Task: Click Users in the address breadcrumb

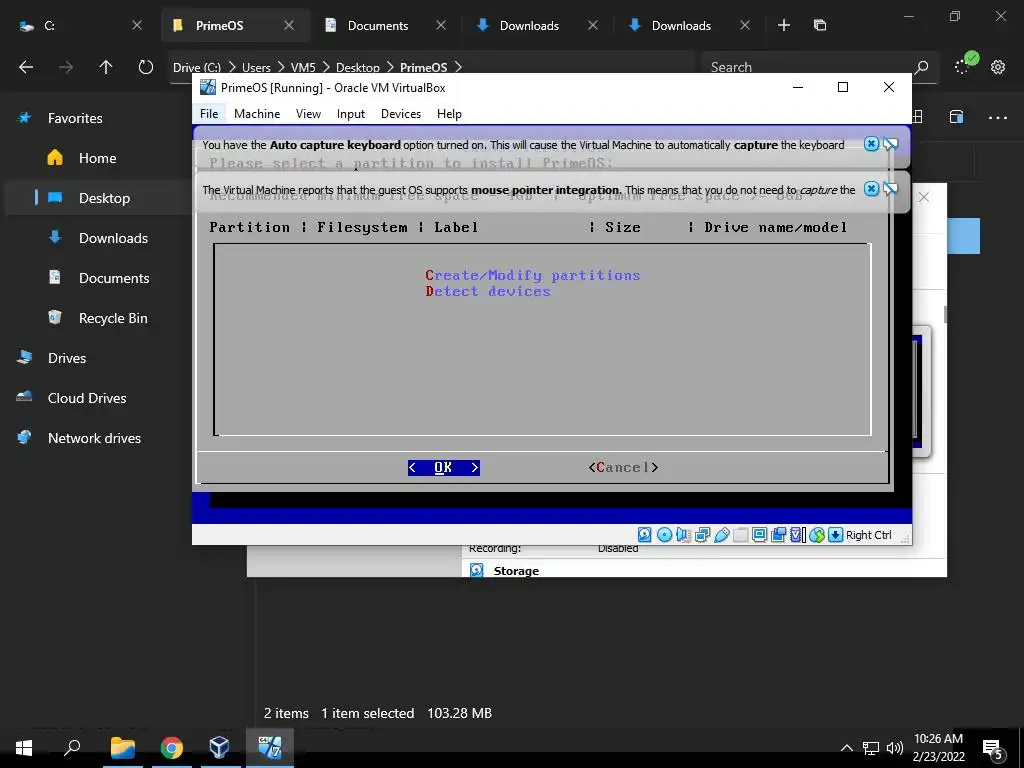Action: (256, 67)
